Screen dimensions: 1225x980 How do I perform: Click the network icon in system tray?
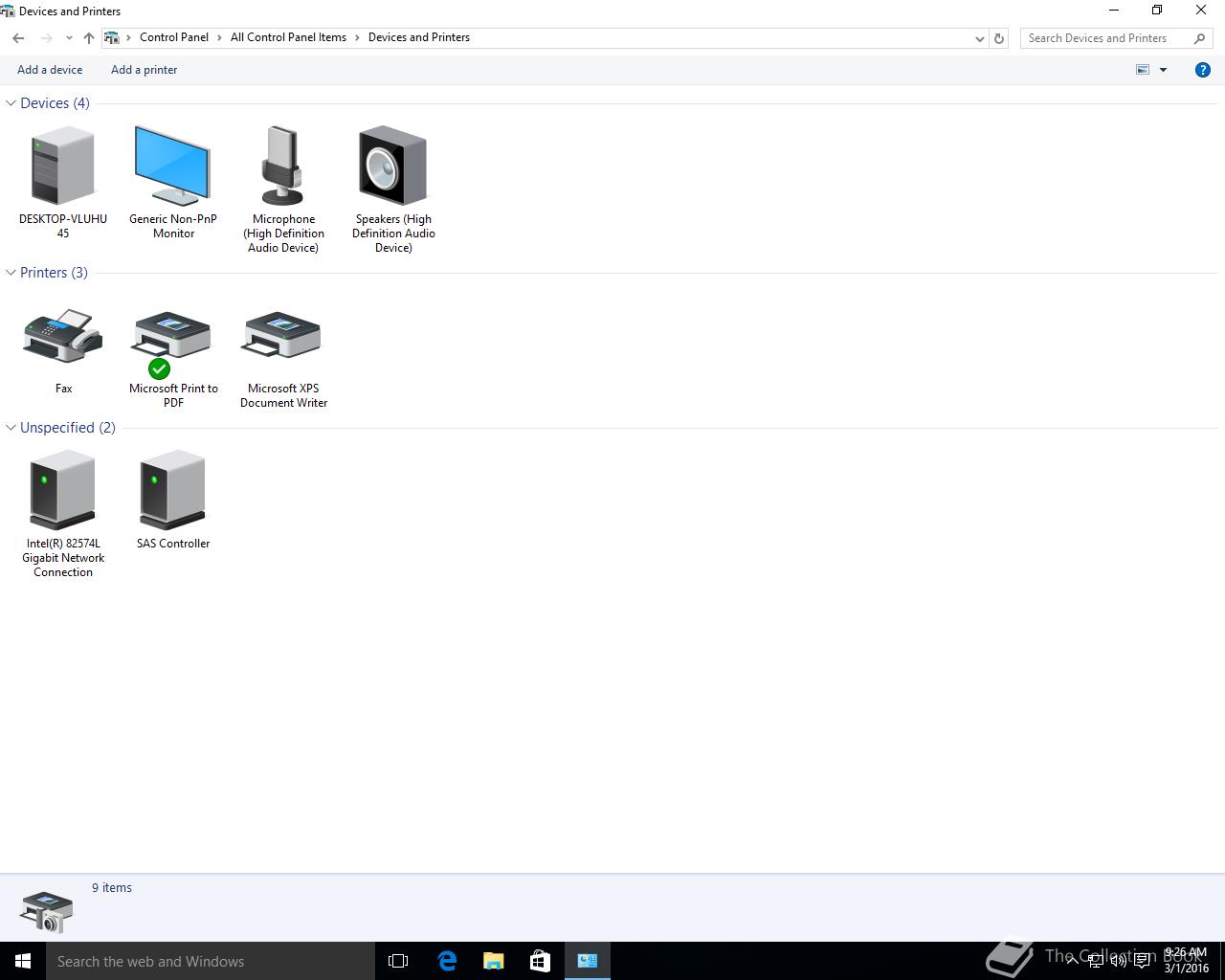[x=1095, y=961]
